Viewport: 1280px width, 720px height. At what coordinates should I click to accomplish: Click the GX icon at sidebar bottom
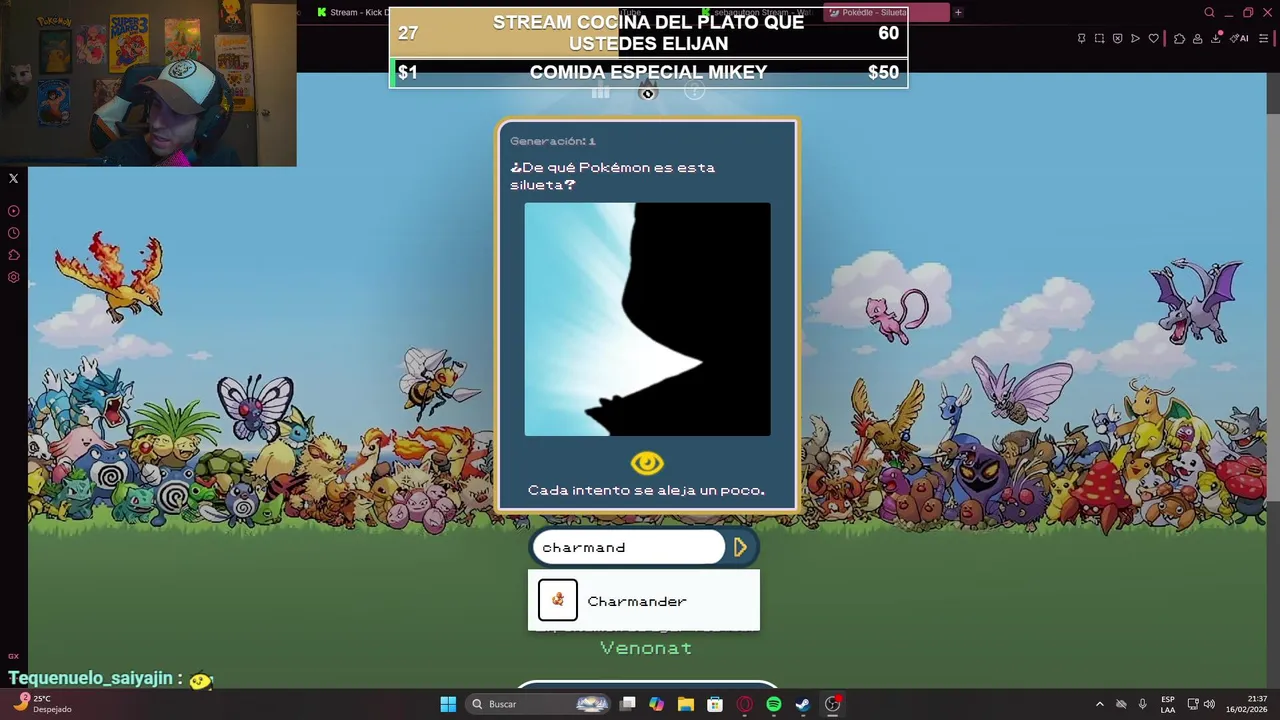pos(14,656)
